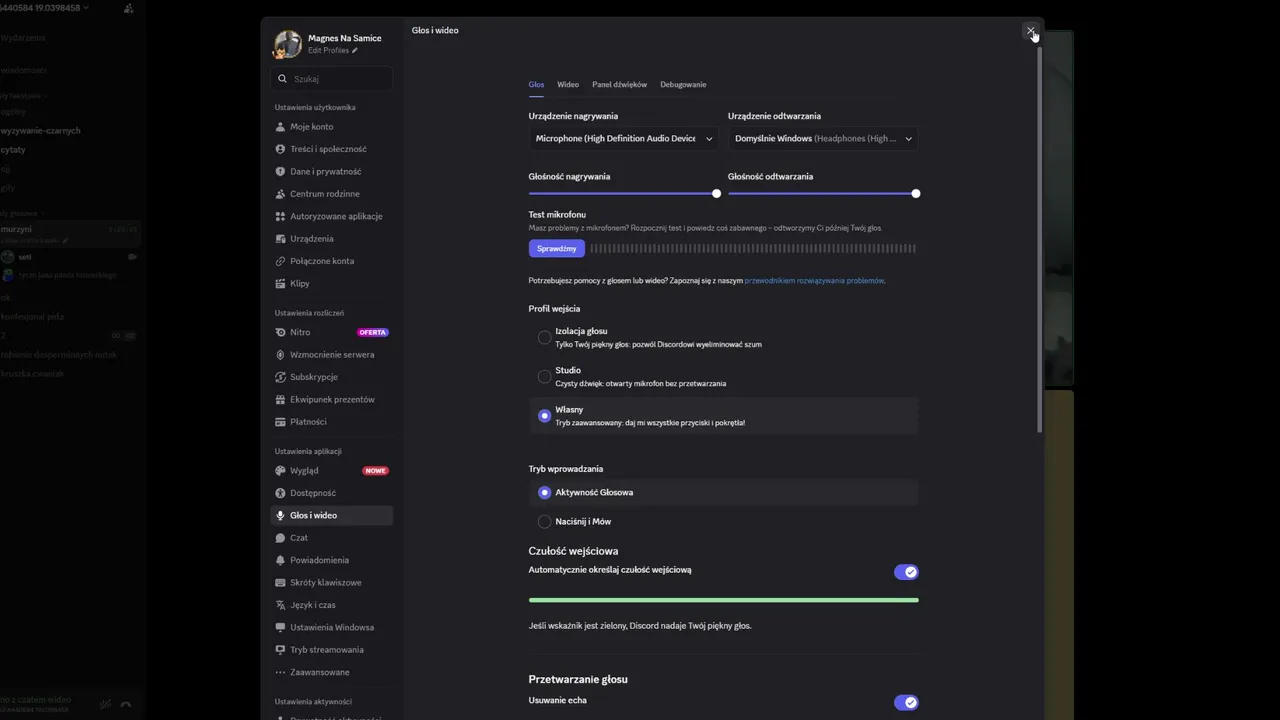This screenshot has width=1280, height=720.
Task: Click the Wygląd palette icon
Action: [281, 471]
